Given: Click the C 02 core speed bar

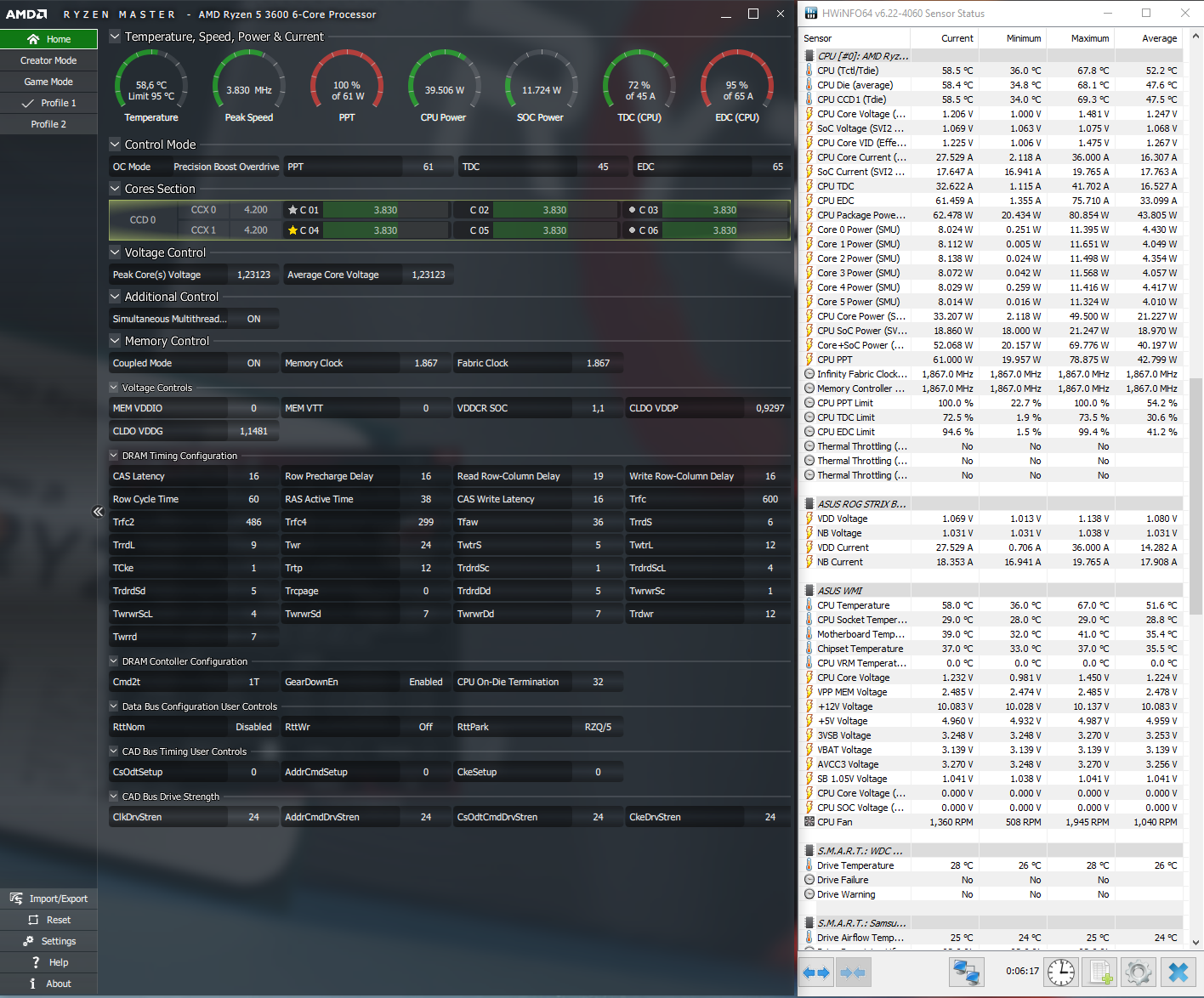Looking at the screenshot, I should (x=555, y=210).
